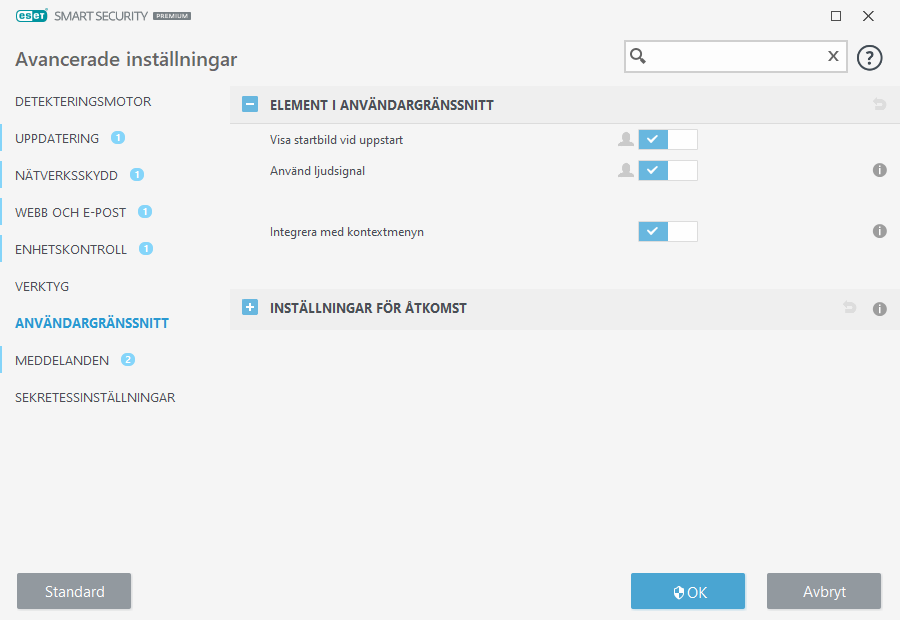Image resolution: width=900 pixels, height=620 pixels.
Task: Click the user icon beside Visa startbild
Action: point(626,140)
